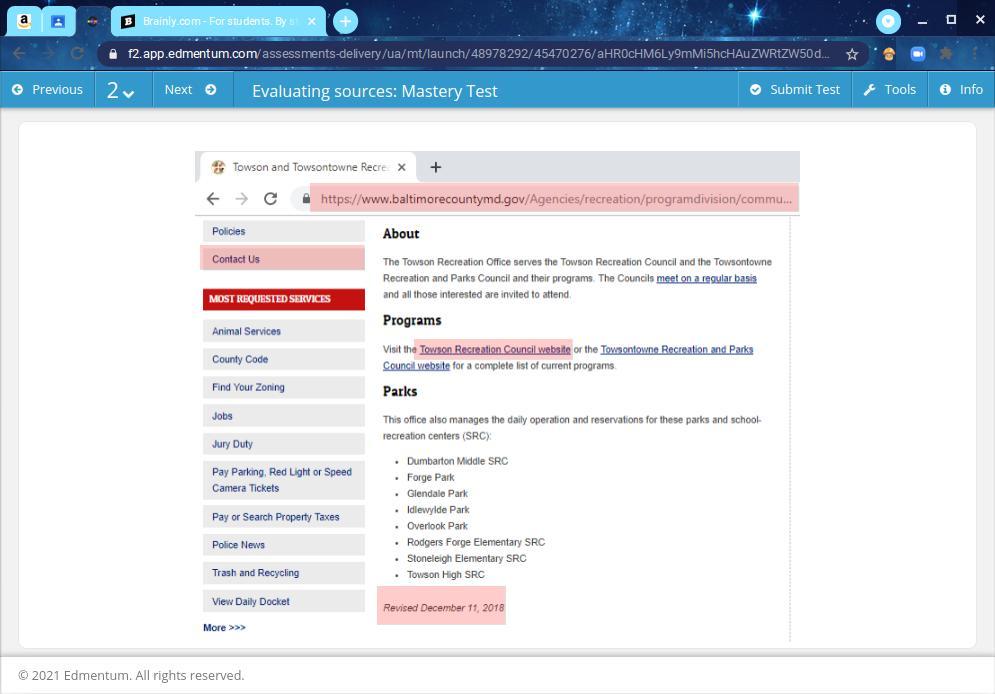Viewport: 995px width, 694px height.
Task: Click the Programs heading
Action: [x=412, y=320]
